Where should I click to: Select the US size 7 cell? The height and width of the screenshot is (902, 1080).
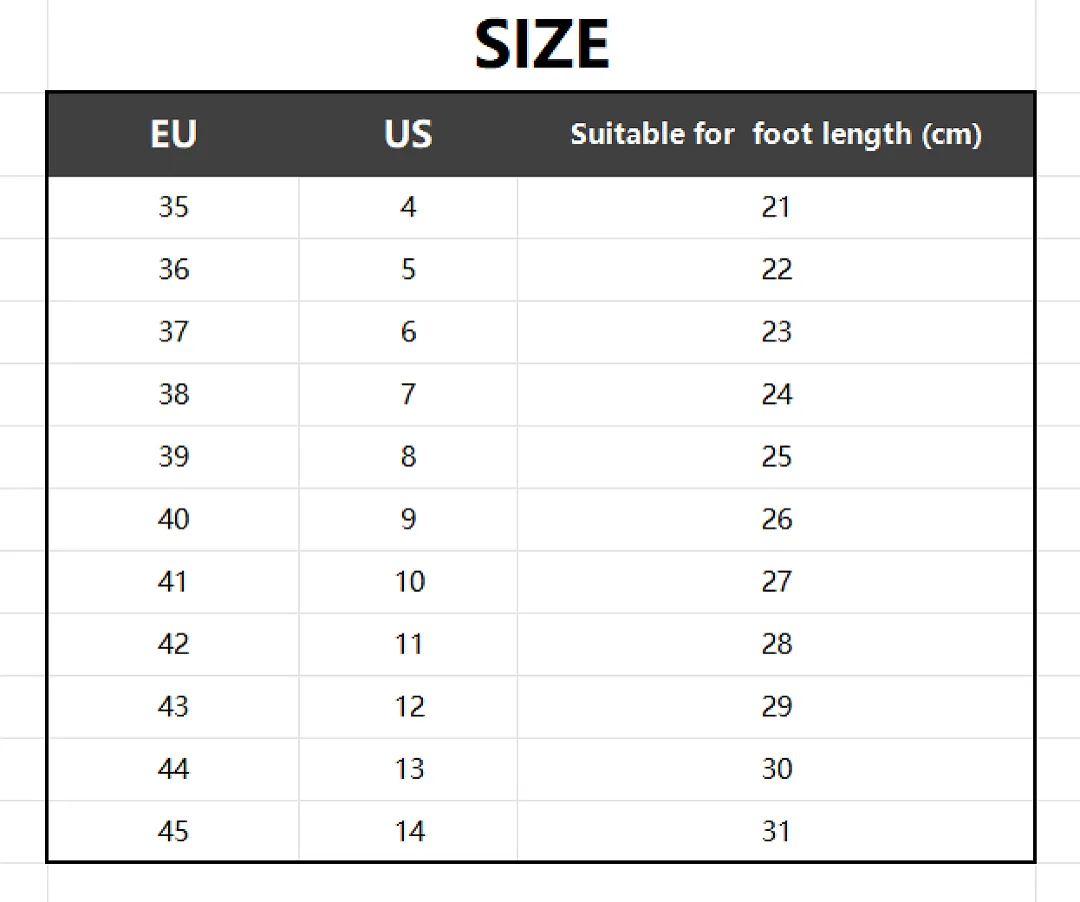(408, 395)
